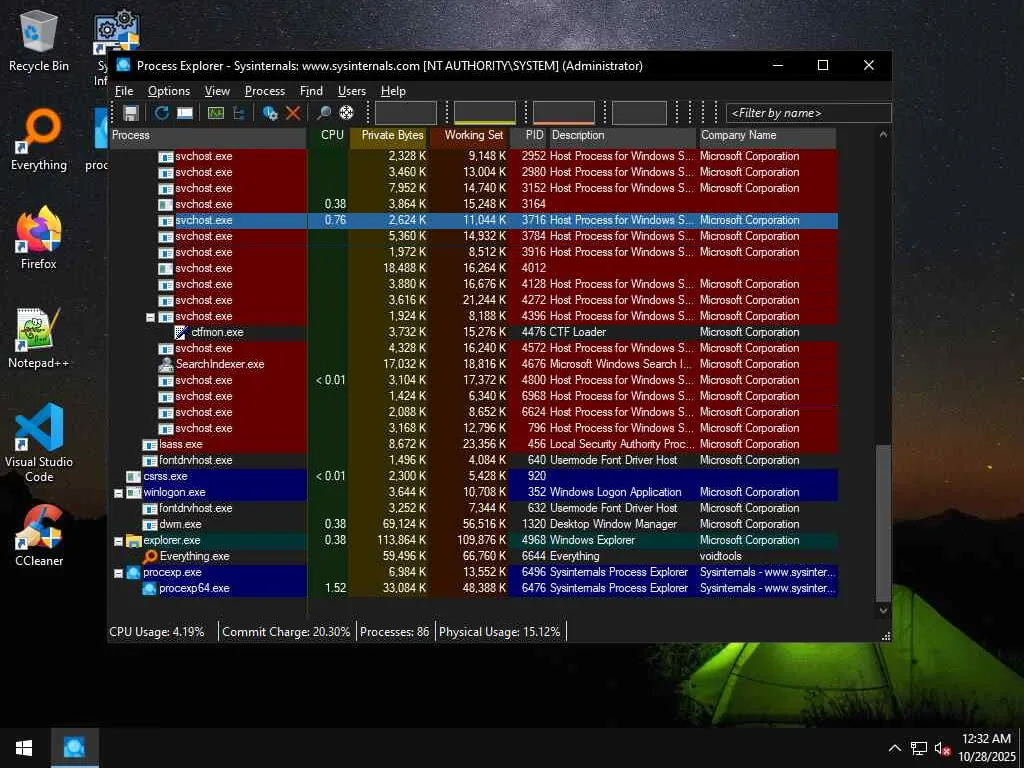Open the Users menu
This screenshot has width=1024, height=768.
(x=351, y=91)
